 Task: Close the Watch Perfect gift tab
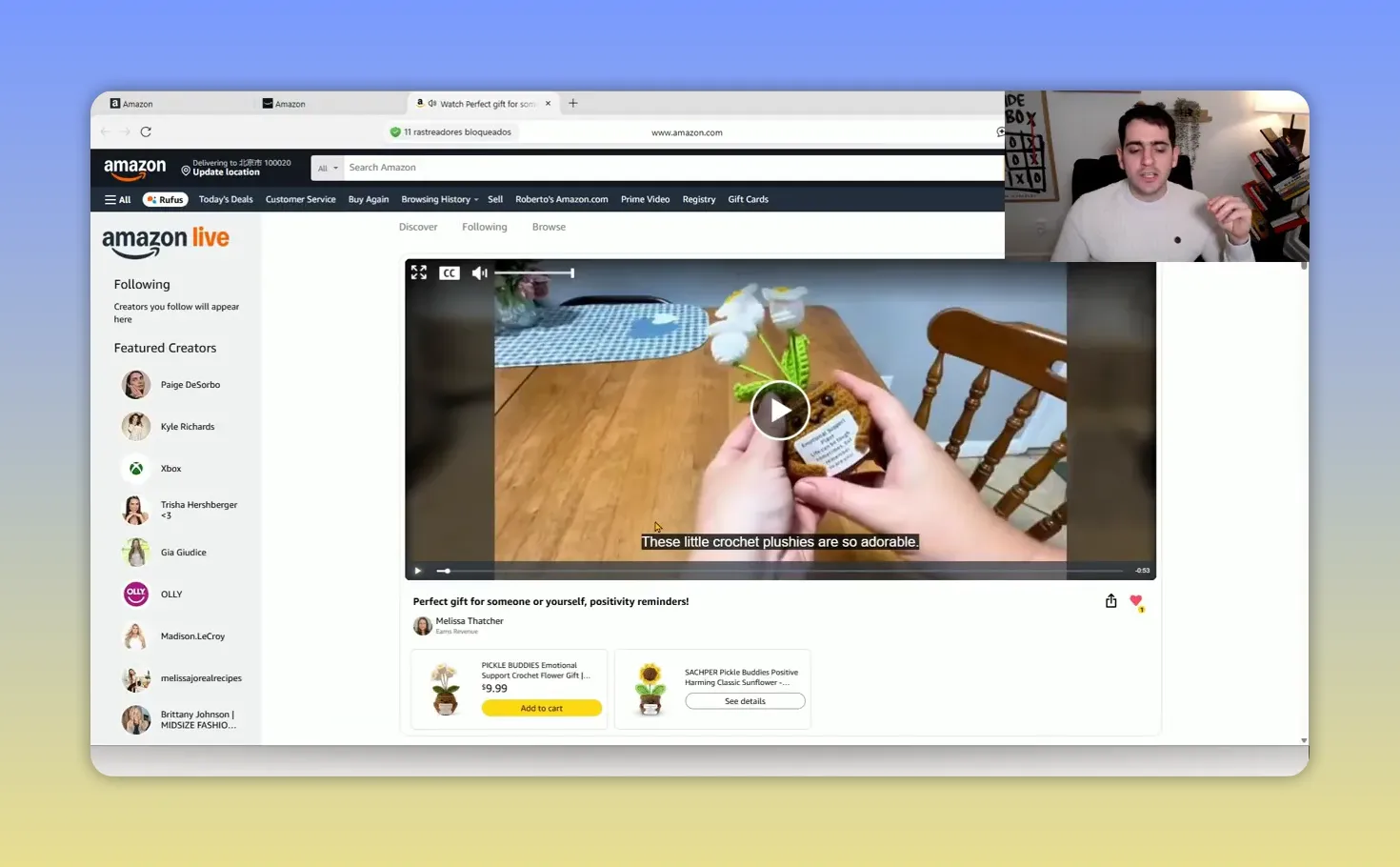[548, 104]
